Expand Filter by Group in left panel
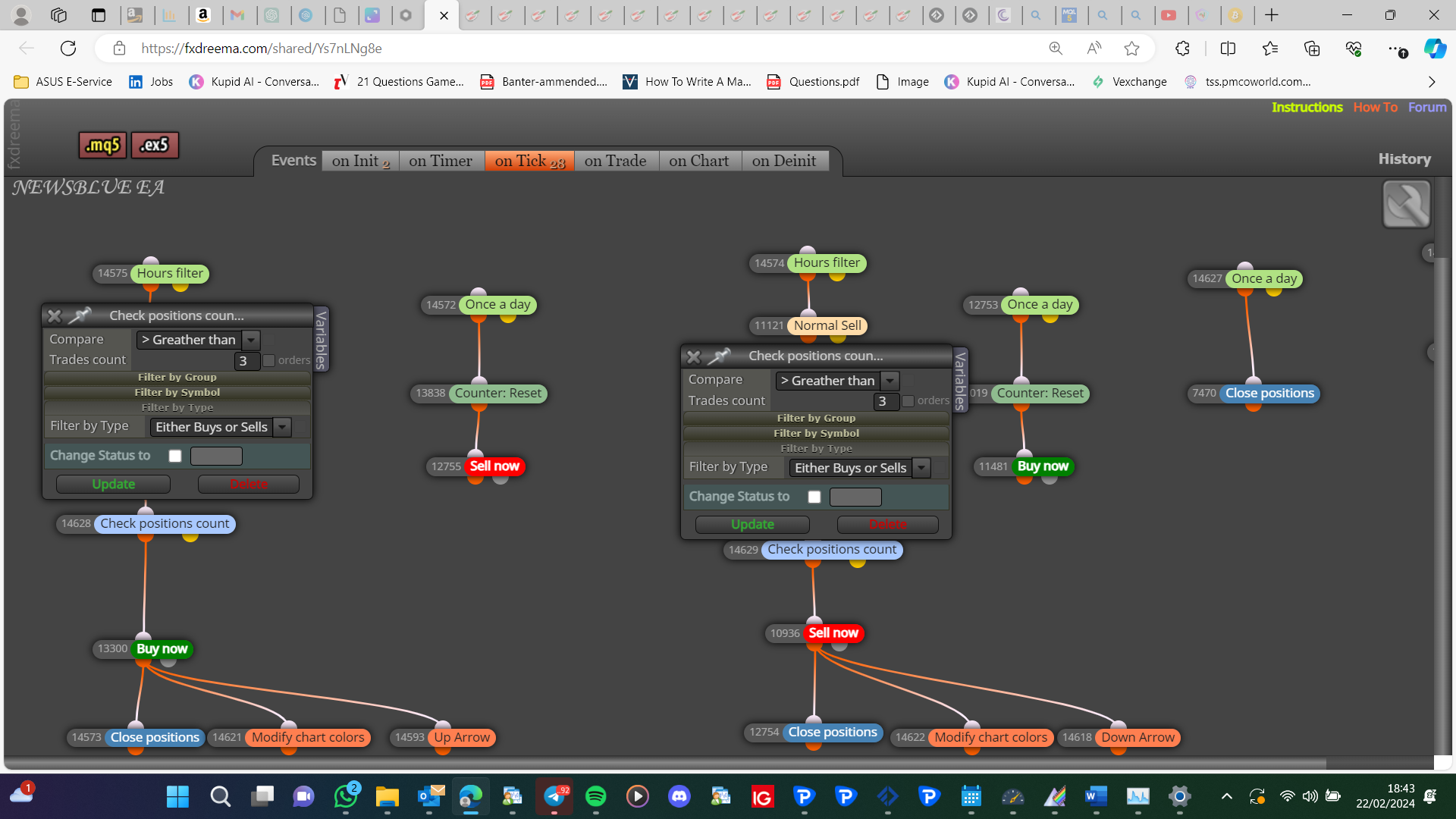This screenshot has height=819, width=1456. (x=177, y=377)
